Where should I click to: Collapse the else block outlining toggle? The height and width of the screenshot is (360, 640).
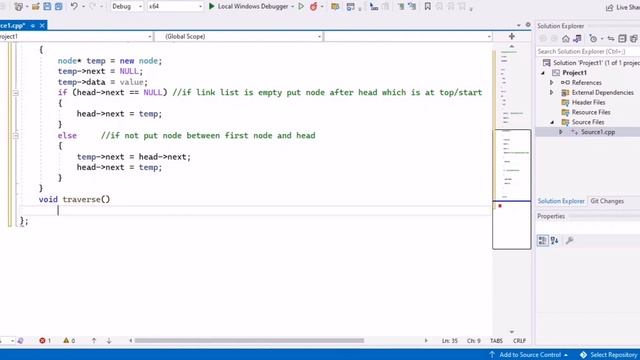16,136
